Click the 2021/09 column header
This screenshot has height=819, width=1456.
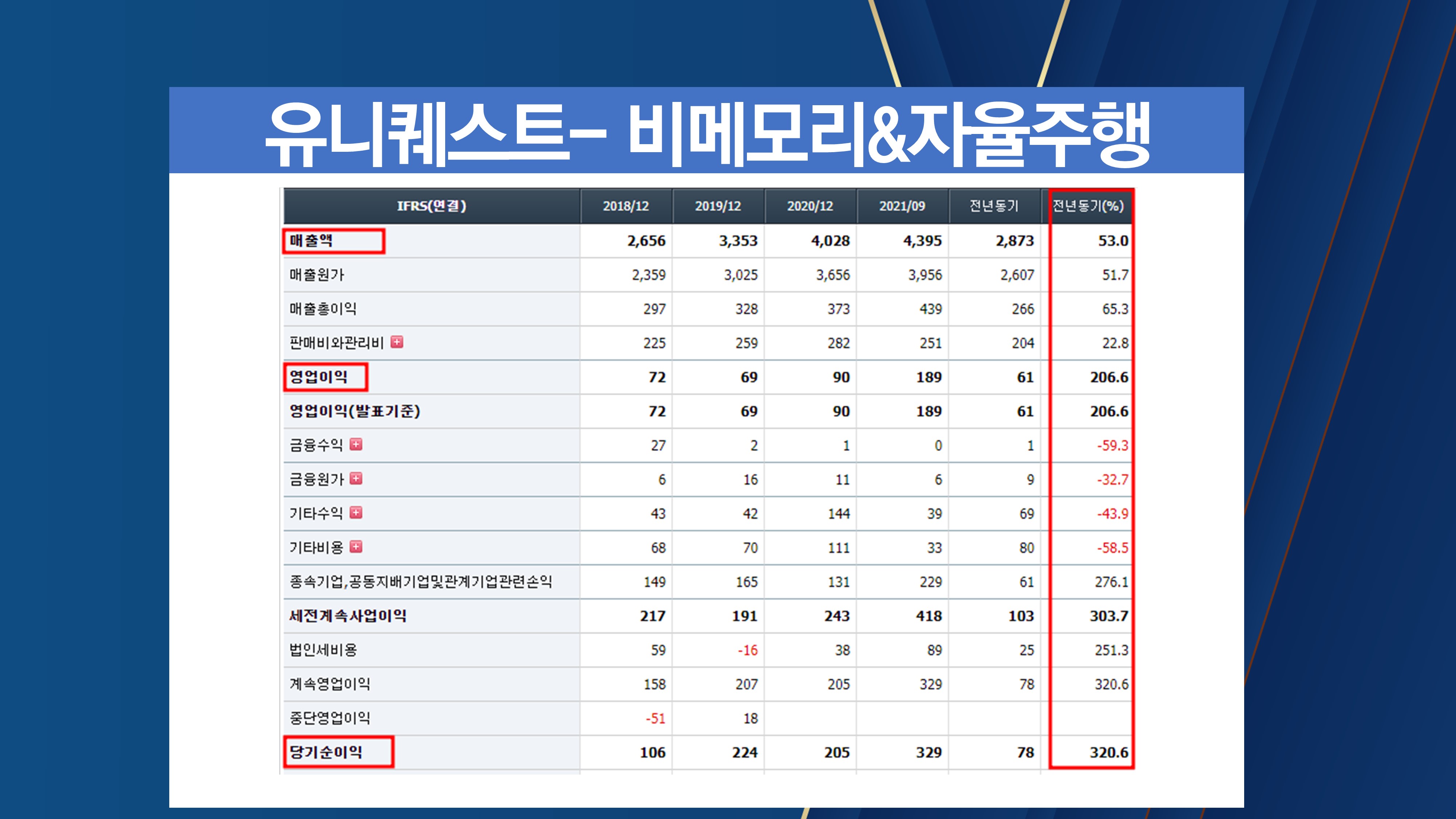tap(902, 206)
